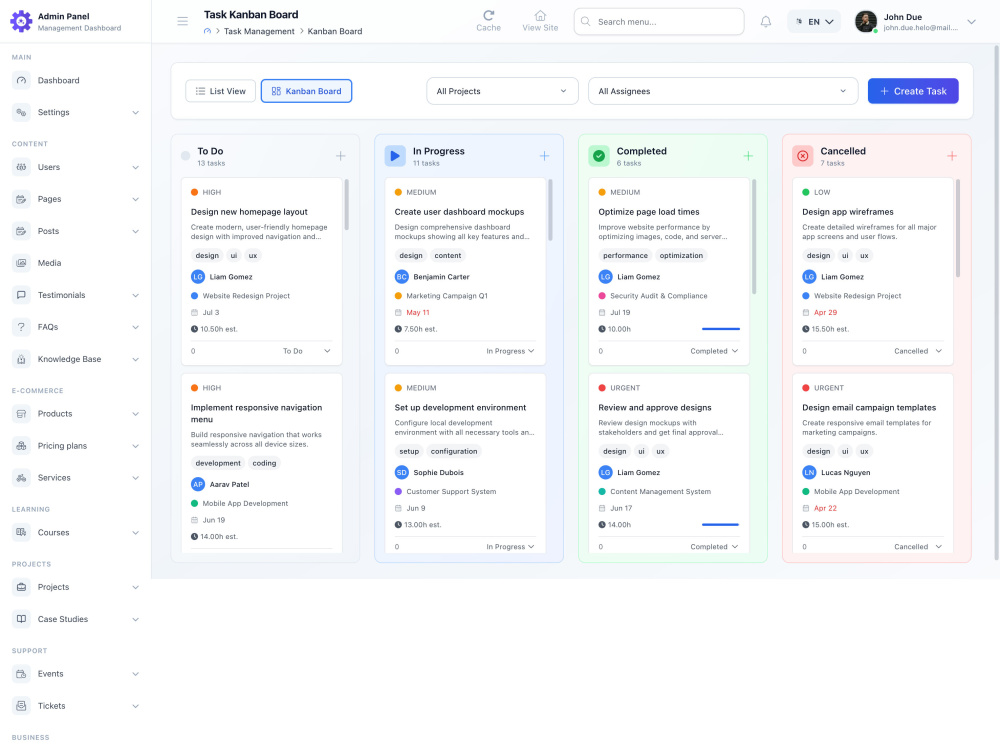Change status of Design app wireframes
The height and width of the screenshot is (750, 1000).
[x=918, y=351]
